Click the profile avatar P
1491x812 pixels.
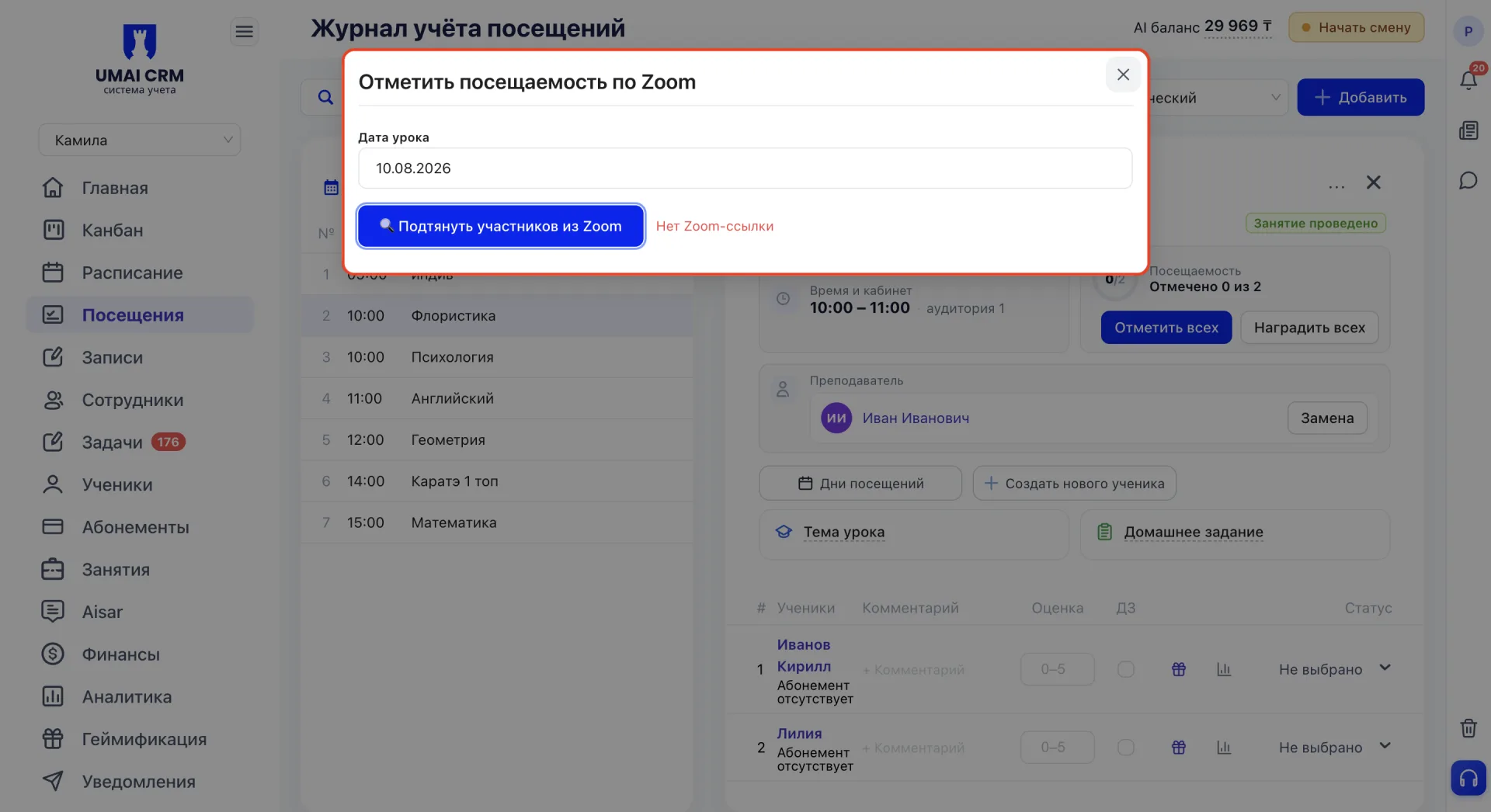click(1468, 32)
